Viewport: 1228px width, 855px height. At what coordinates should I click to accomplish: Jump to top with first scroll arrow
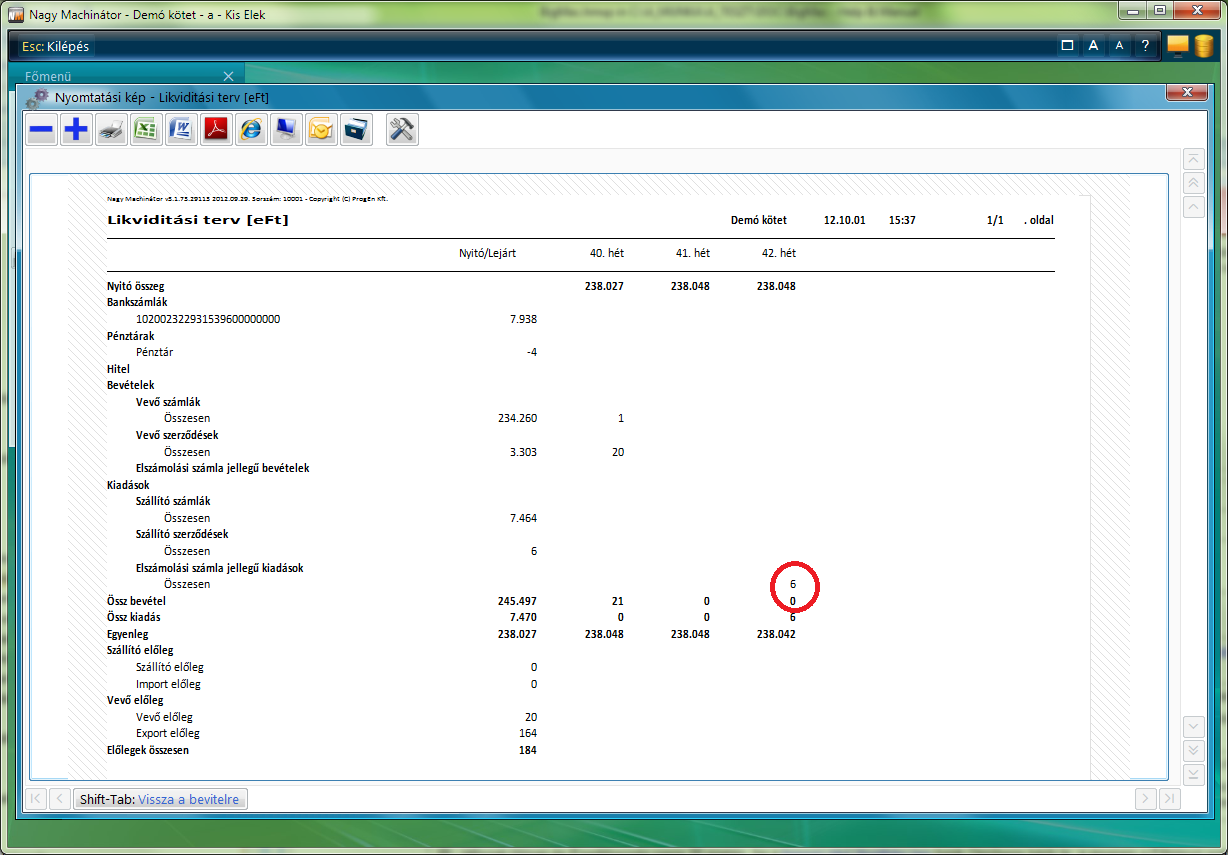pos(1193,160)
